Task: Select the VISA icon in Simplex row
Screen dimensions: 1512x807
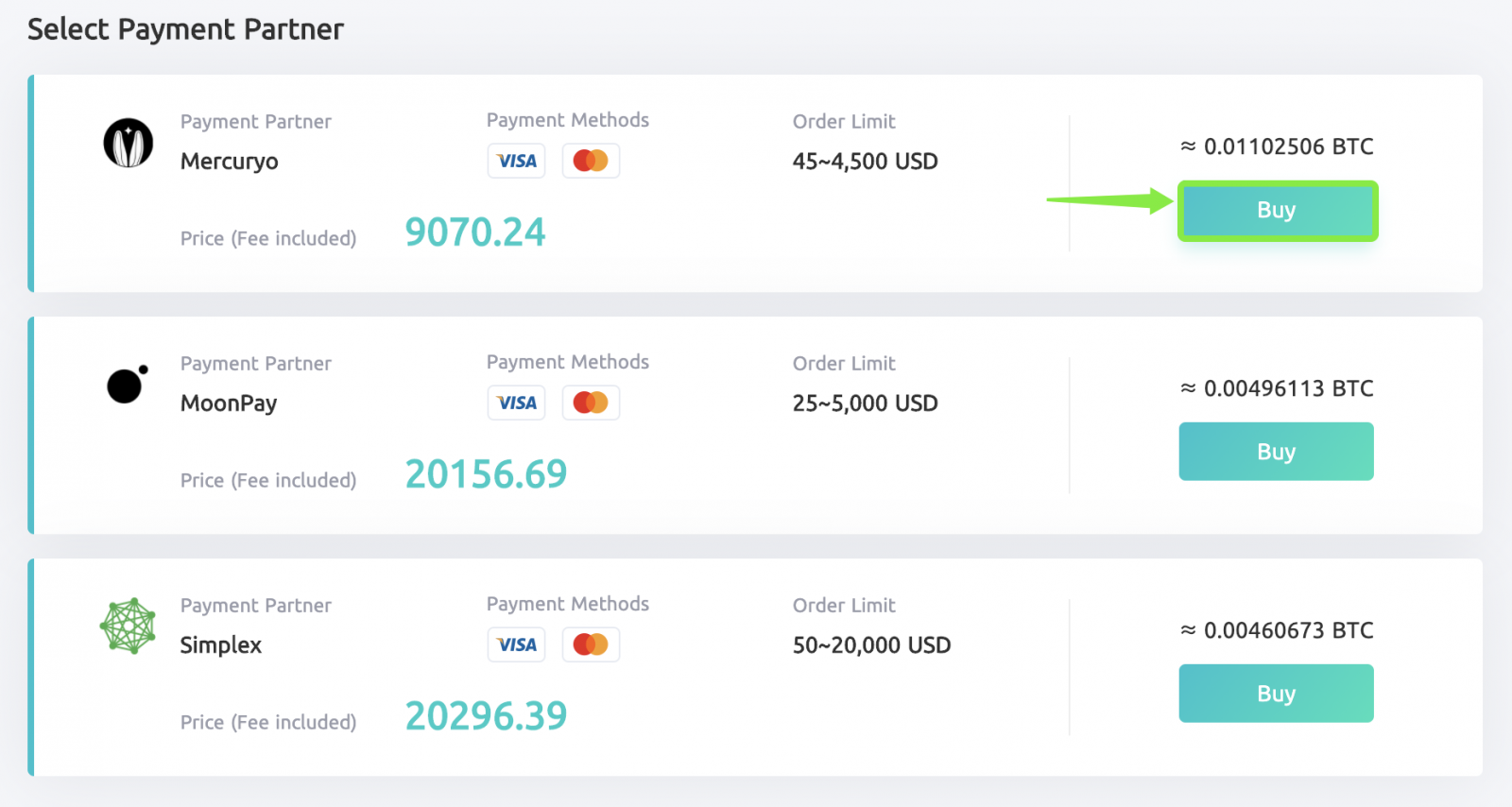Action: pyautogui.click(x=516, y=644)
